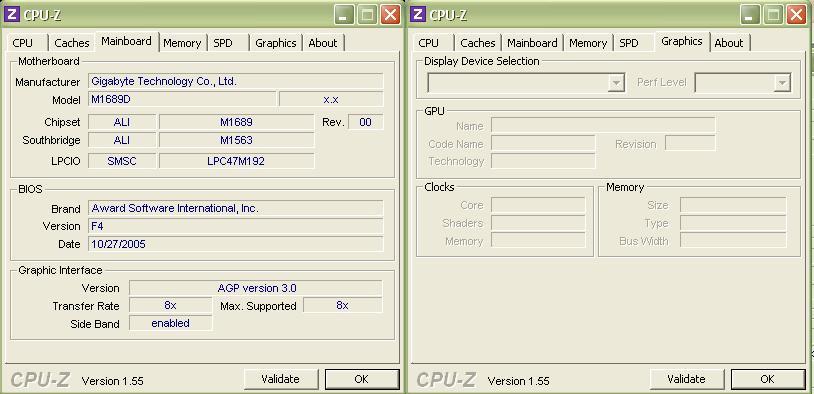
Task: Select the Mainboard tab in the left window
Action: coord(127,42)
